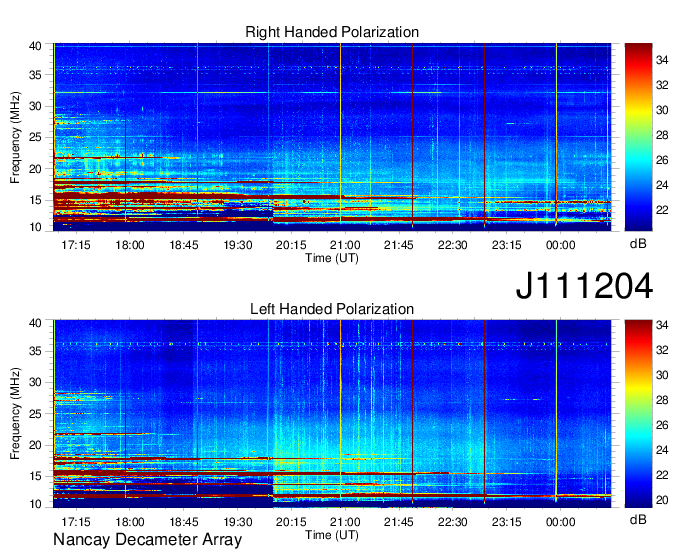Click "34" value on Right Handed dB colorbar
The image size is (680, 552).
(662, 60)
